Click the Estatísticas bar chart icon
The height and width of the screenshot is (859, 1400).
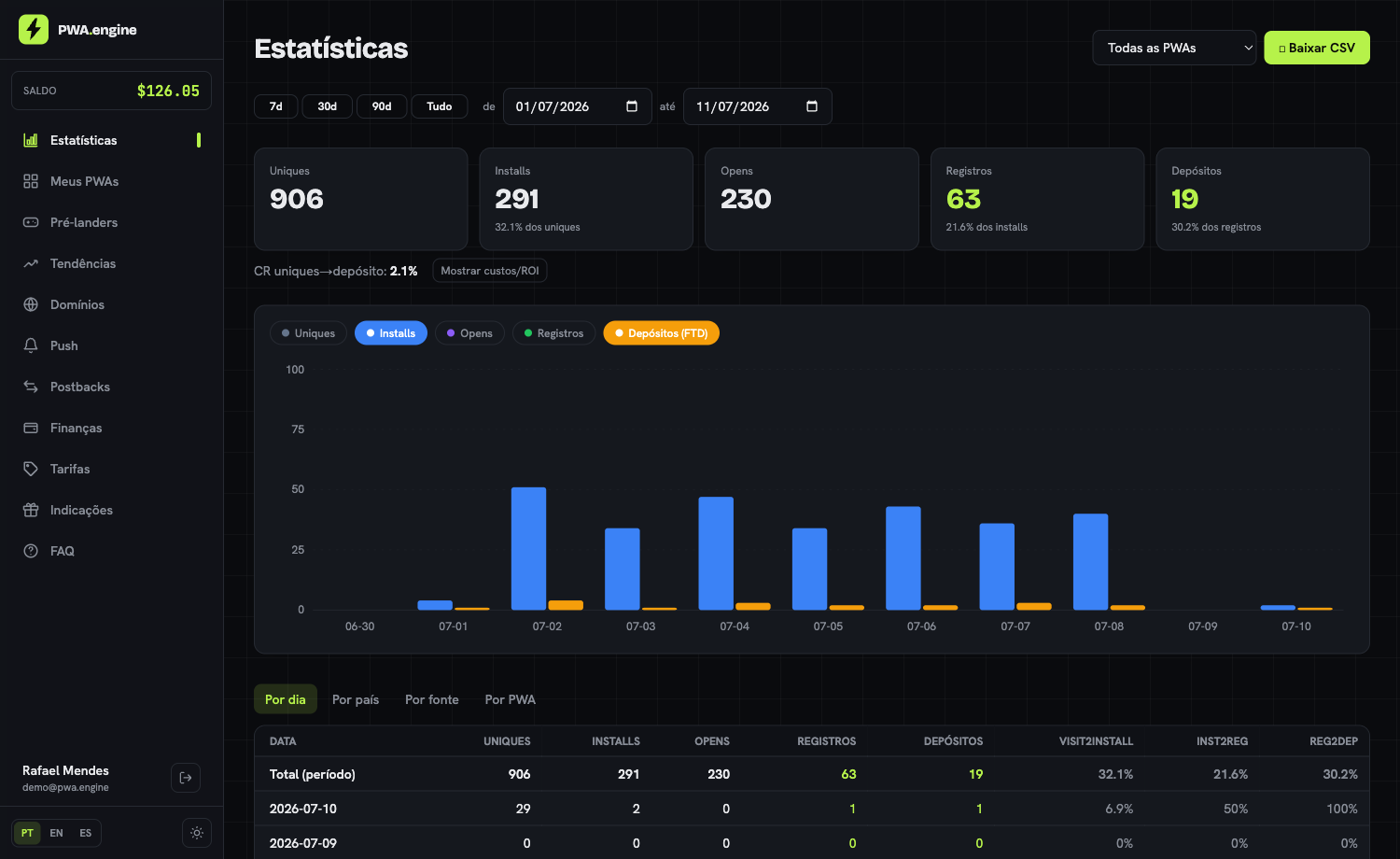point(31,140)
